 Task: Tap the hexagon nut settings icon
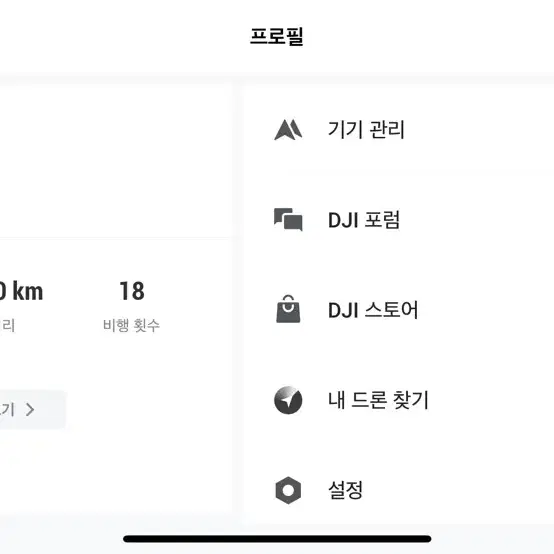click(288, 490)
